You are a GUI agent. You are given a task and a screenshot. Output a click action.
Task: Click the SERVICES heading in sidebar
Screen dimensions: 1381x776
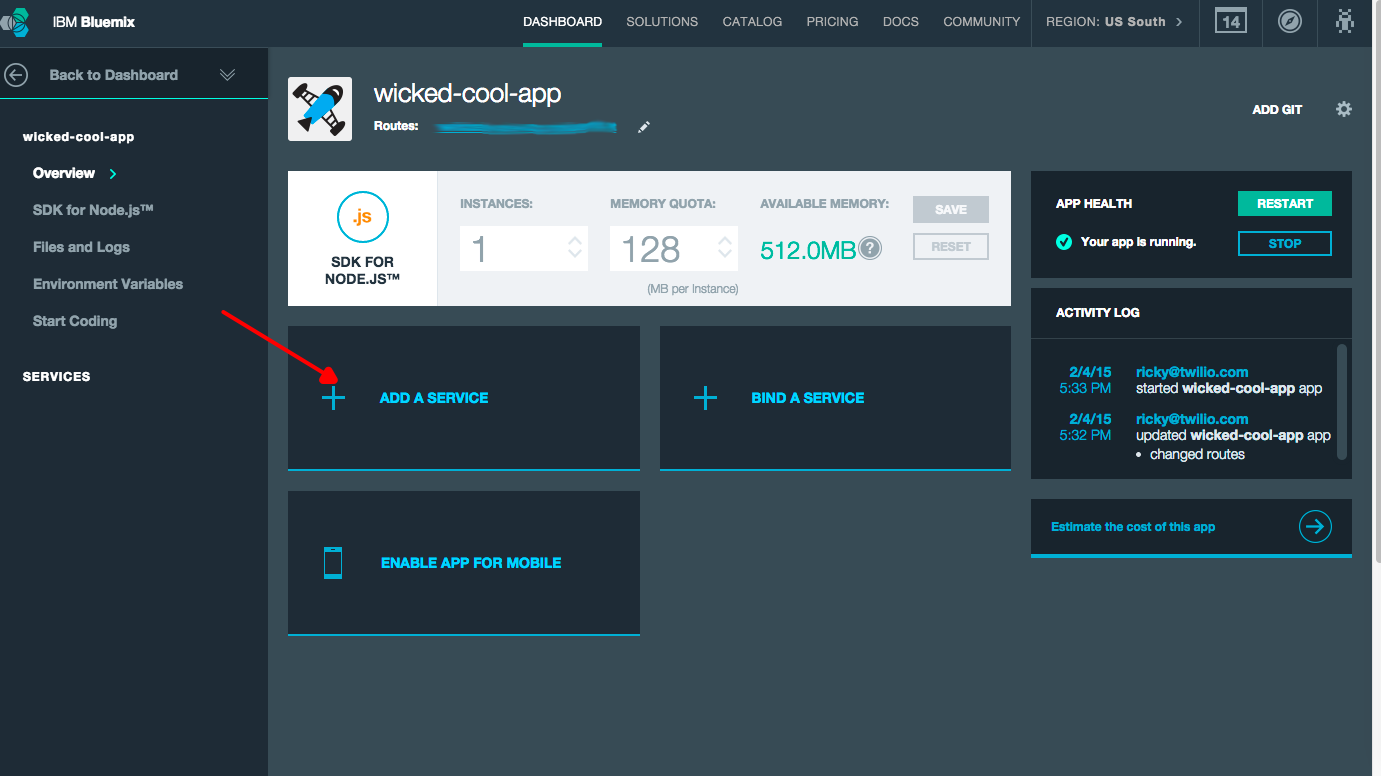(x=56, y=377)
